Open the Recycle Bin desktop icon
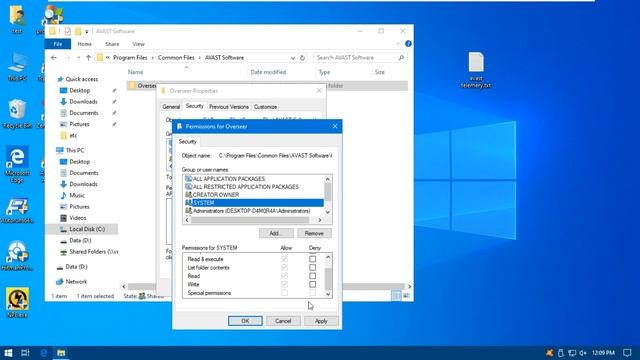 17,114
